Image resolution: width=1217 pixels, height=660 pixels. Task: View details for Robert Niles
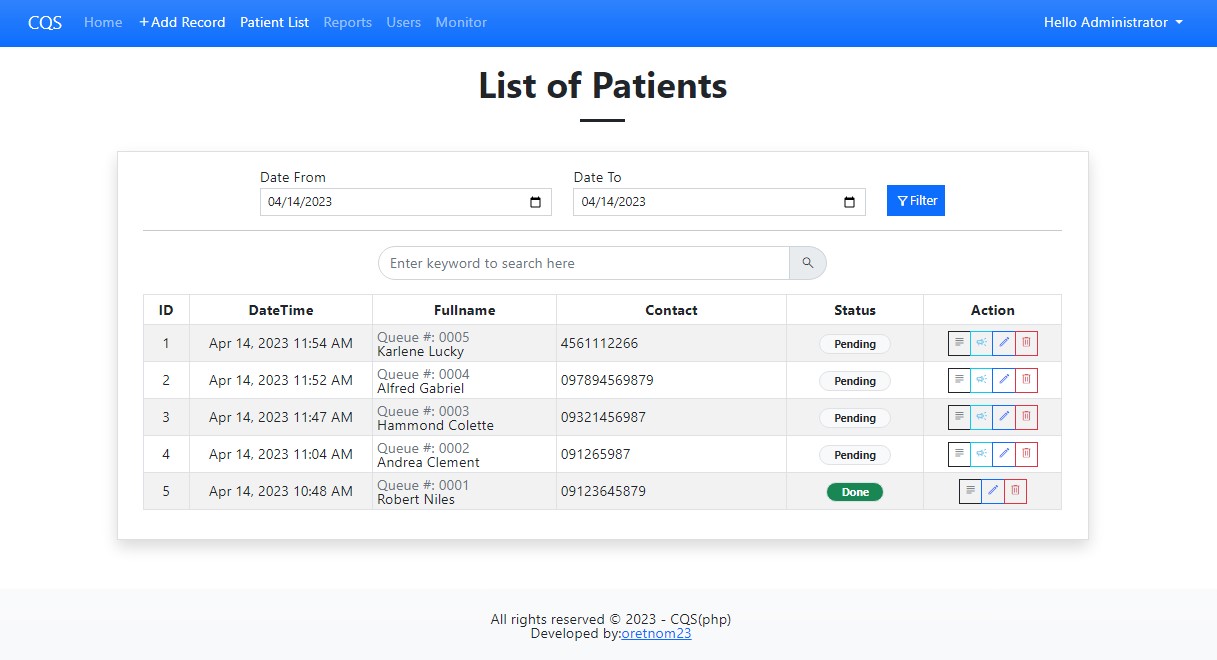(970, 491)
